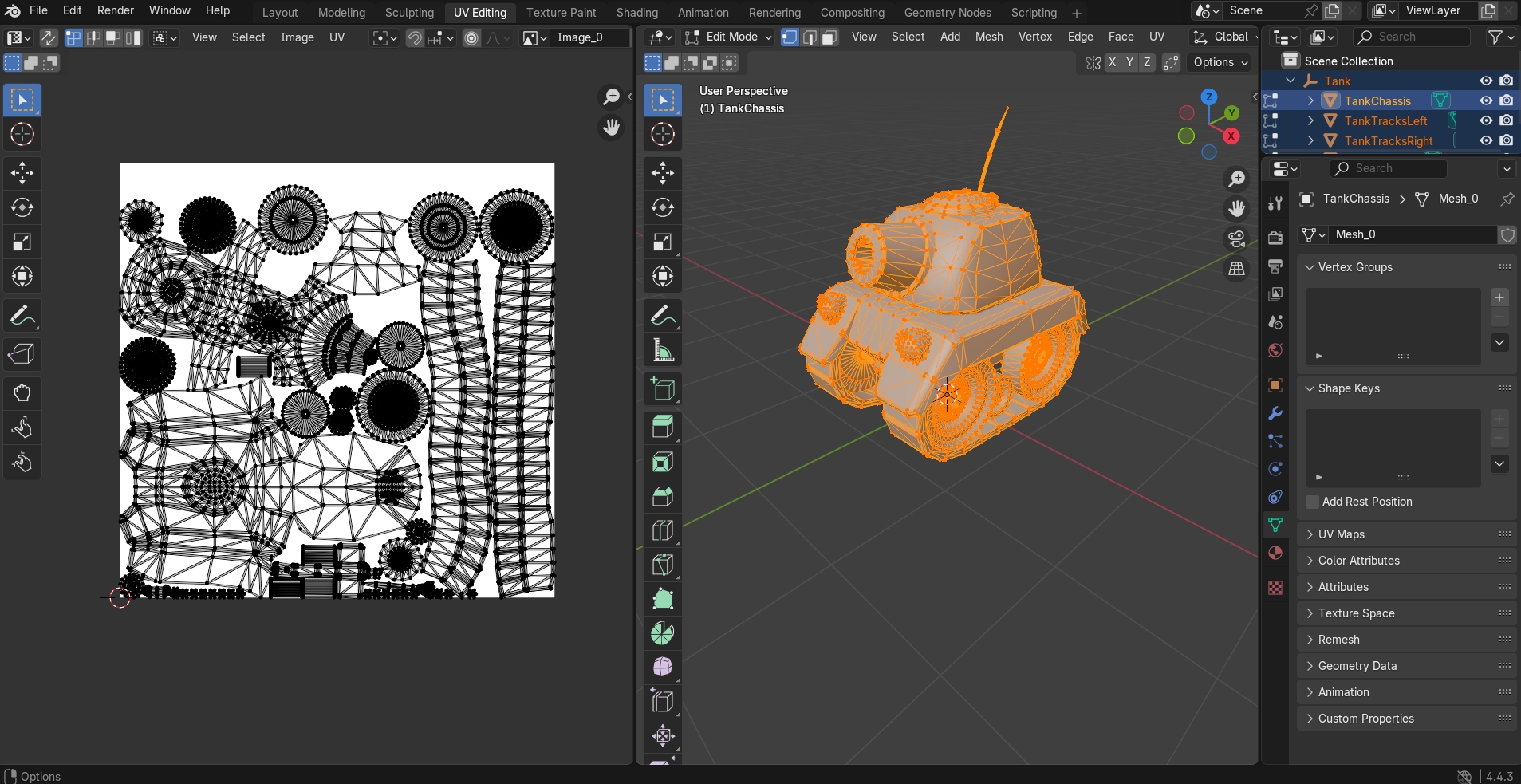Open the Edit Mode dropdown
The width and height of the screenshot is (1521, 784).
pos(729,37)
